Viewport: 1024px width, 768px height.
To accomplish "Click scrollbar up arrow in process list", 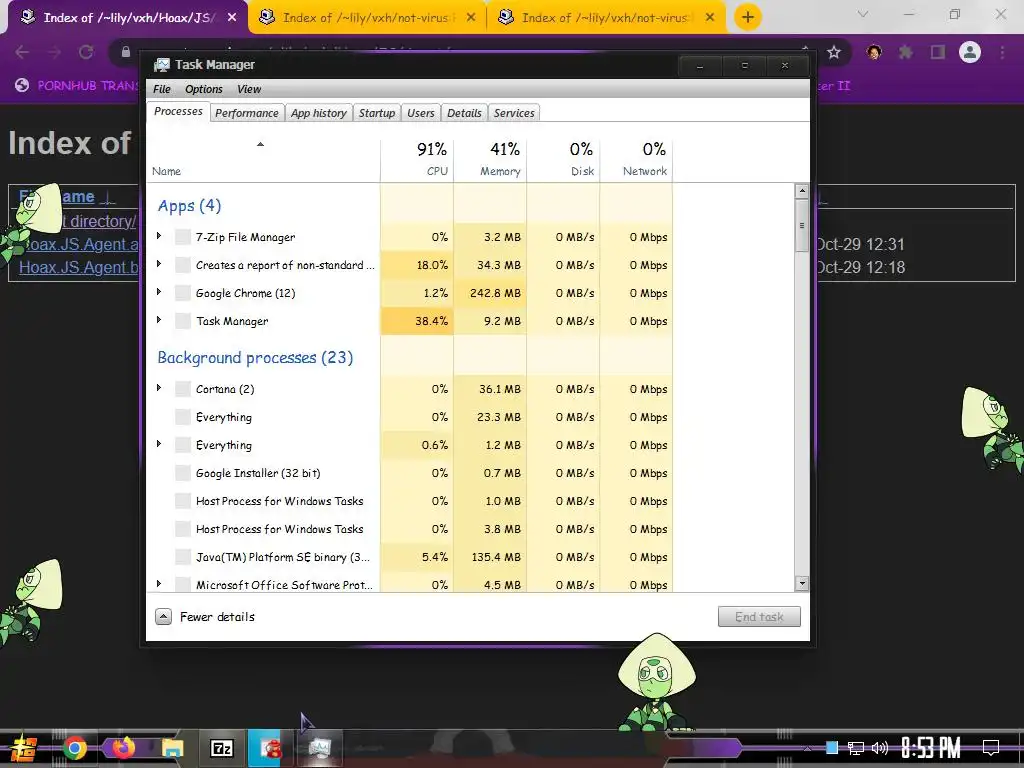I will (x=802, y=191).
